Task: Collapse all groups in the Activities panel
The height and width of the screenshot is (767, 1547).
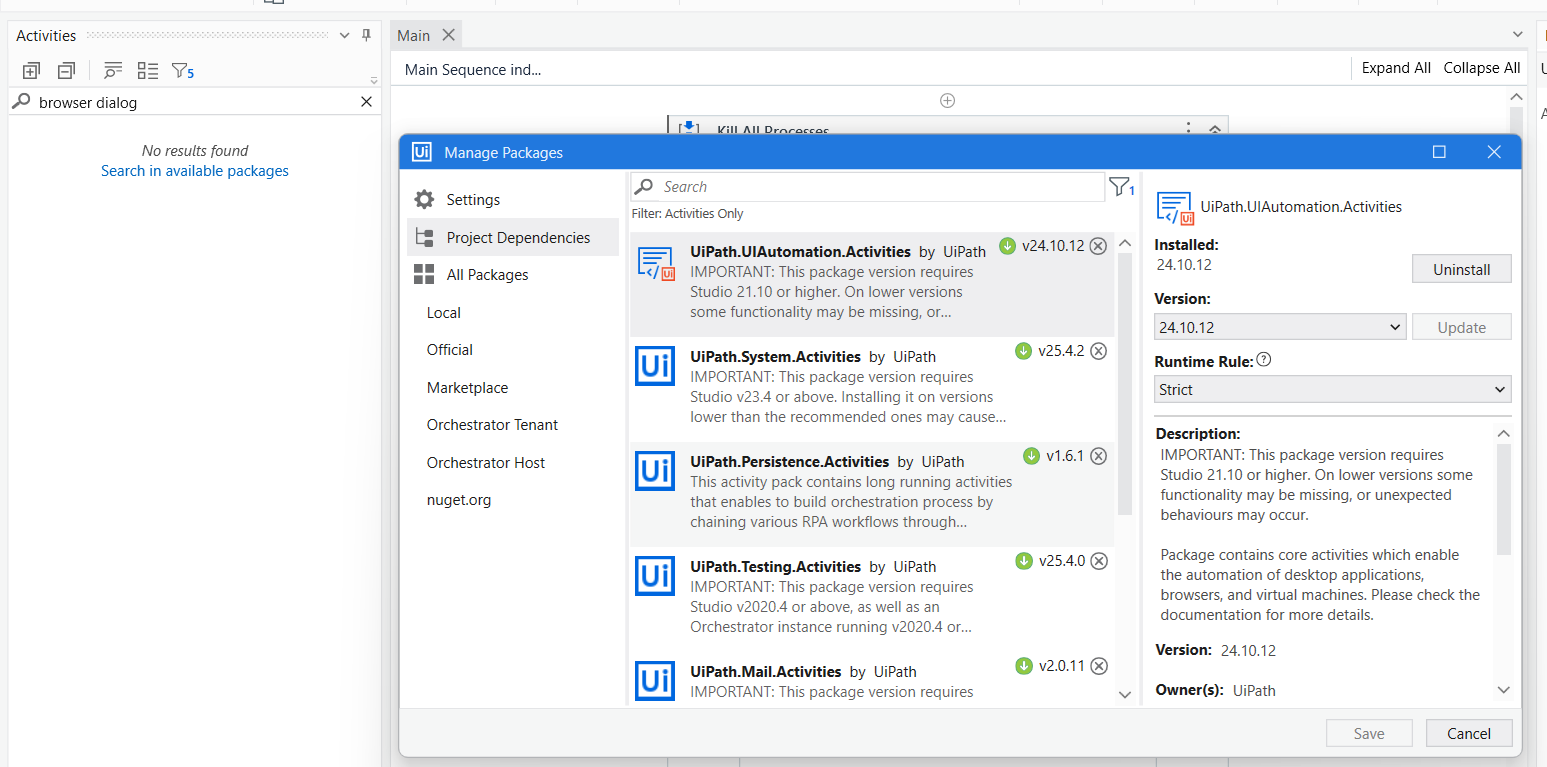Action: pyautogui.click(x=65, y=70)
